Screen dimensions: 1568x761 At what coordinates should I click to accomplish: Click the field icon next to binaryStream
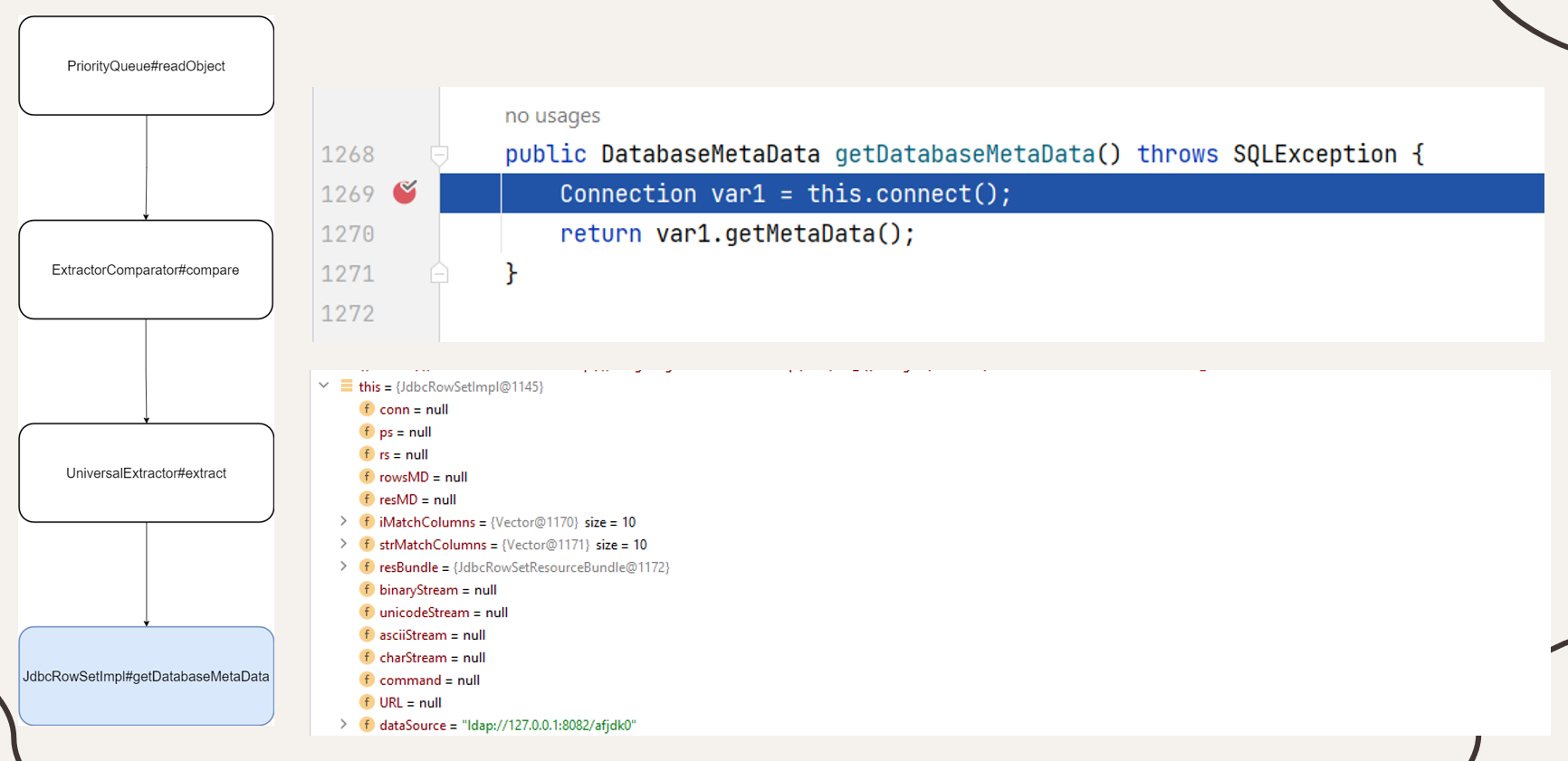click(x=367, y=590)
